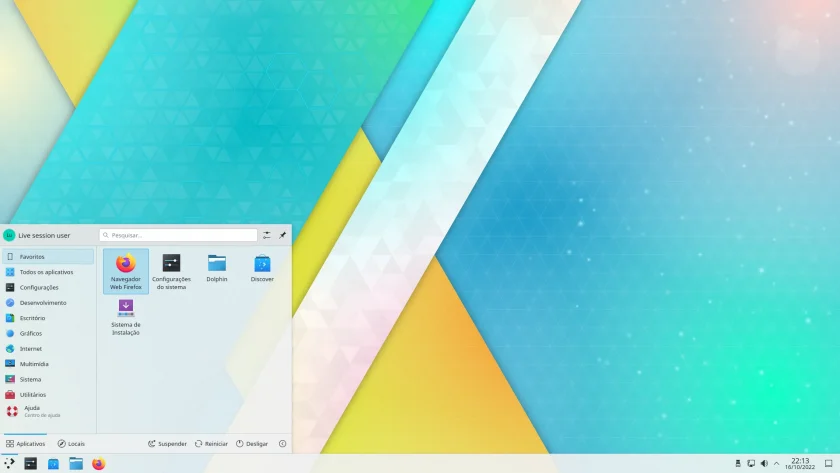Viewport: 840px width, 473px height.
Task: Click Live session user avatar
Action: 9,235
